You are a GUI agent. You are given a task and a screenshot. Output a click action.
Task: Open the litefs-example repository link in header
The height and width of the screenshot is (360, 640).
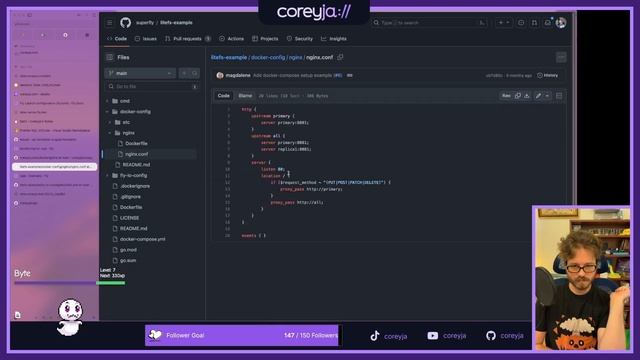[176, 23]
